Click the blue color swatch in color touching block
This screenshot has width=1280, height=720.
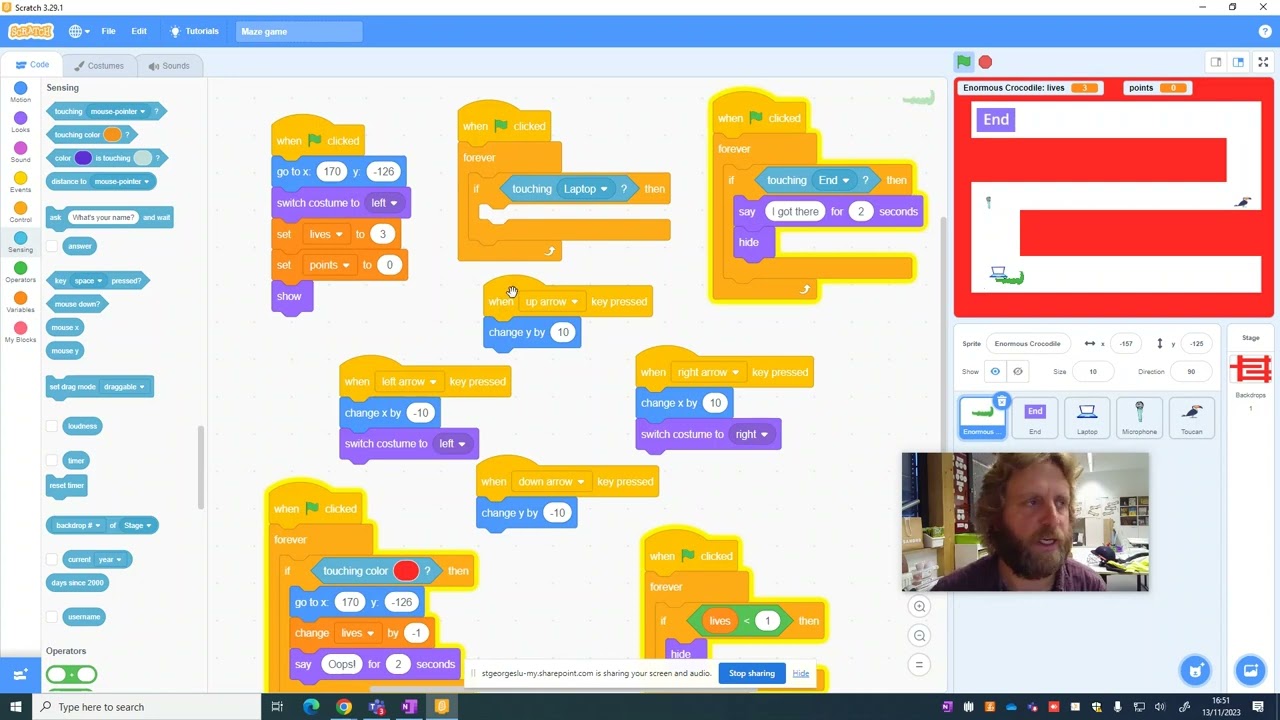pyautogui.click(x=83, y=158)
